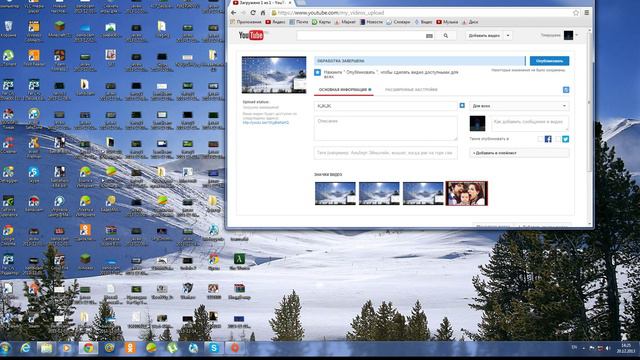Open the YouTube account avatar
The width and height of the screenshot is (640, 360).
coord(569,36)
